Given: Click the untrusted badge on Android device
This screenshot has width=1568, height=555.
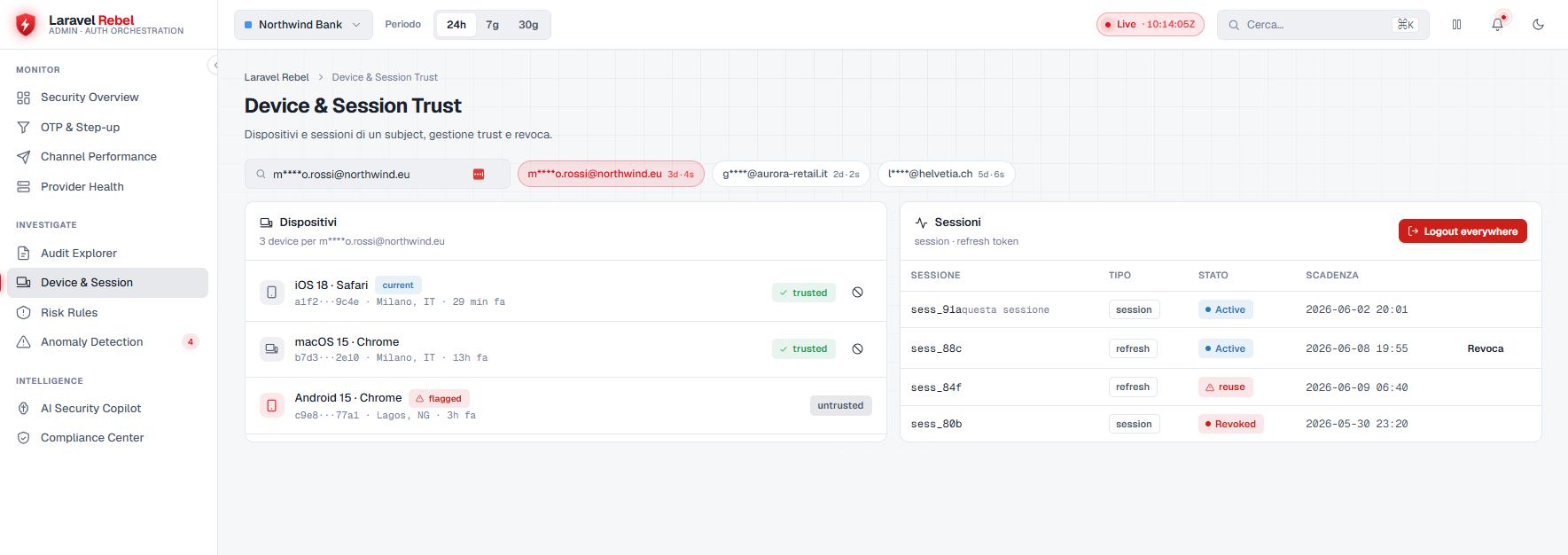Looking at the screenshot, I should tap(840, 406).
